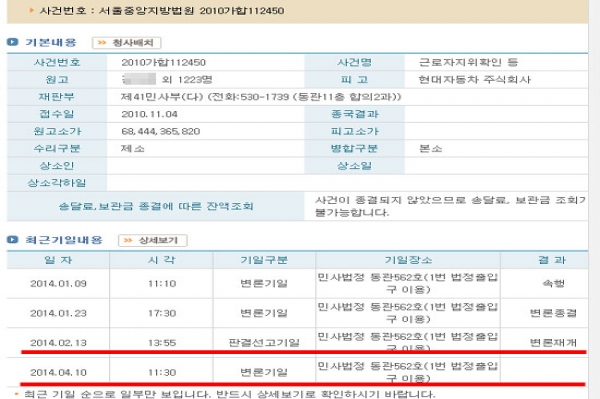Click the 기본내용 section bullet icon
The width and height of the screenshot is (600, 399).
point(13,42)
